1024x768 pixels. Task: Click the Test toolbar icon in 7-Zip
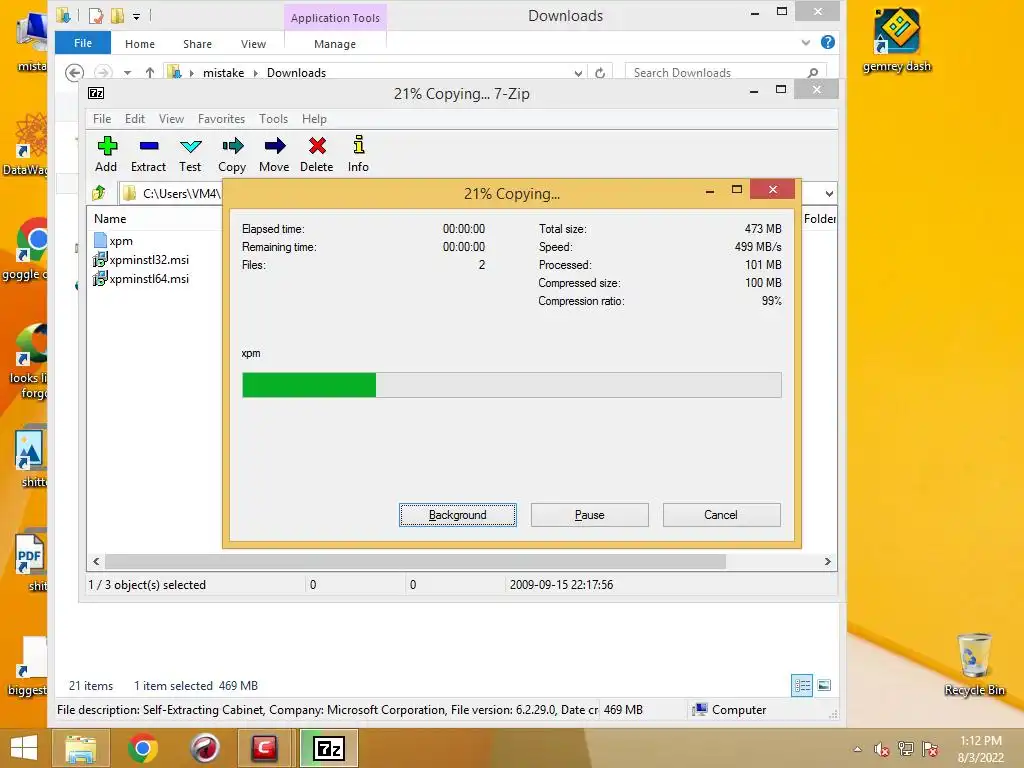coord(190,154)
